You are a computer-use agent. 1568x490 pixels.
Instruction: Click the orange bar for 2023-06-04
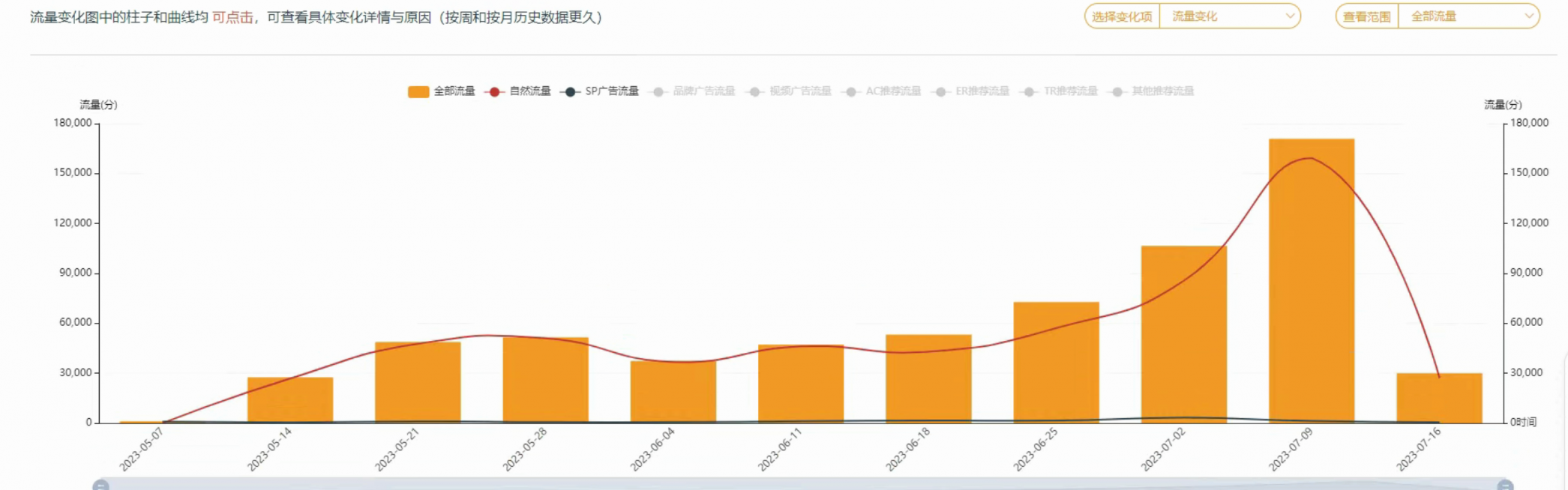(x=673, y=392)
